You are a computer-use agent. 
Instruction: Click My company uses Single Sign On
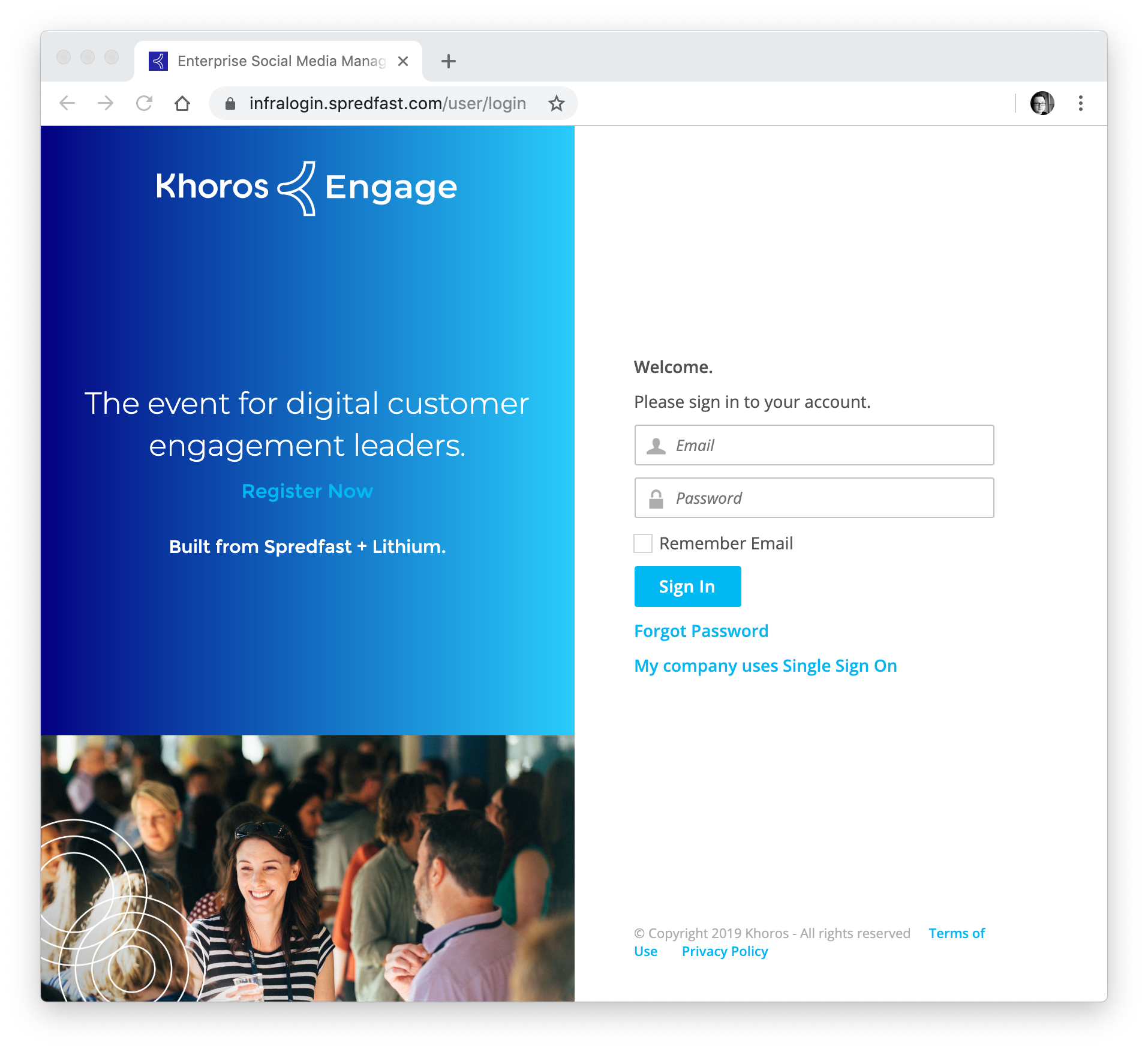[765, 666]
